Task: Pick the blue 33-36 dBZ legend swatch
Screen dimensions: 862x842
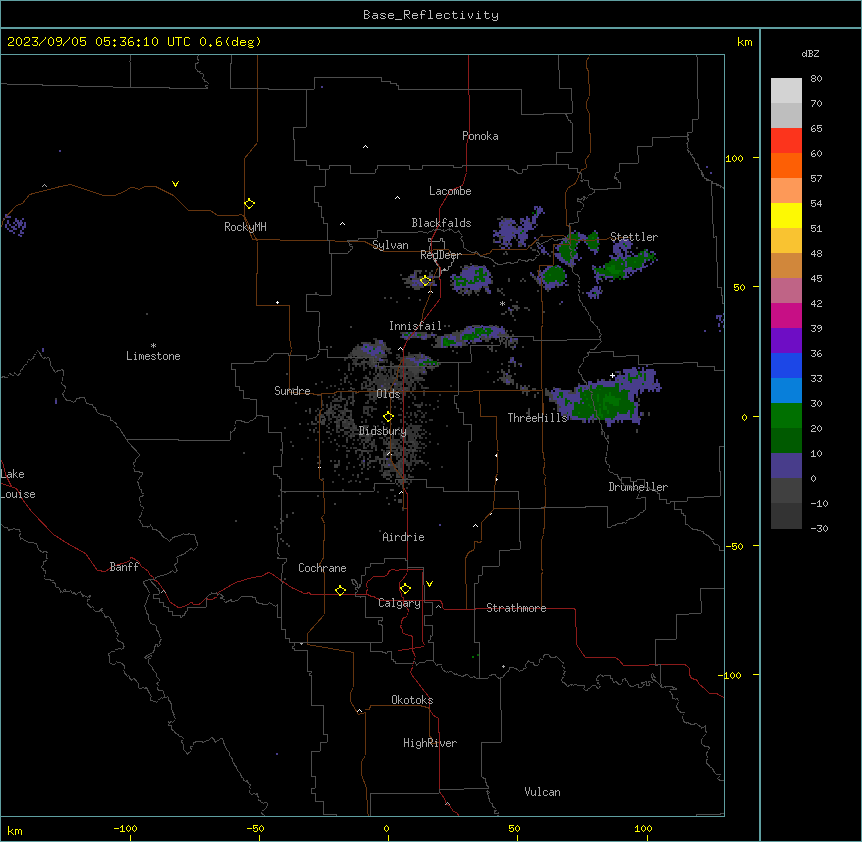Action: point(786,366)
